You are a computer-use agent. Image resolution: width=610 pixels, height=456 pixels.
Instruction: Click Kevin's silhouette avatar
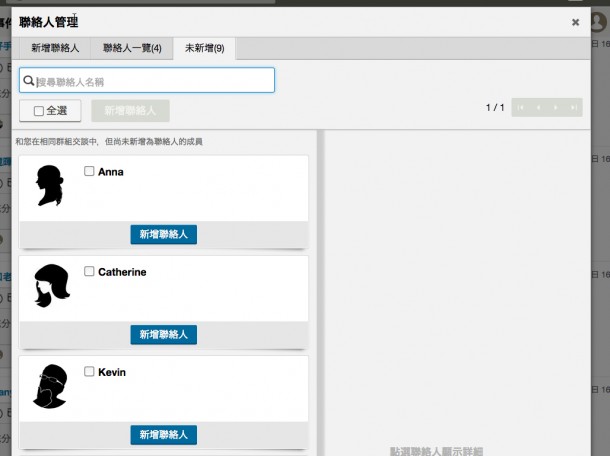50,386
